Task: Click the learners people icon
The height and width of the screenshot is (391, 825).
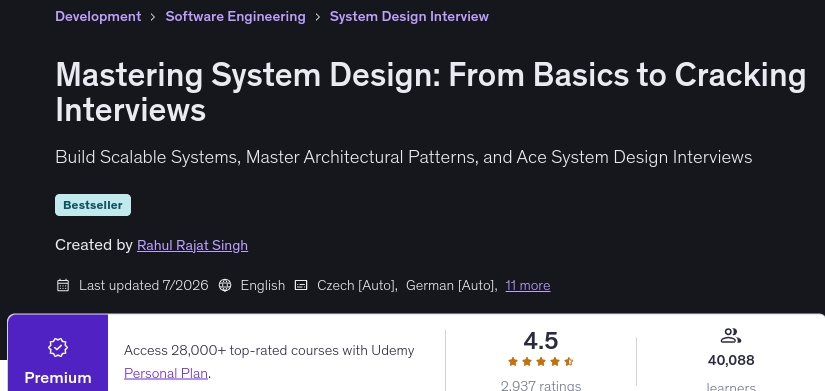Action: click(731, 336)
